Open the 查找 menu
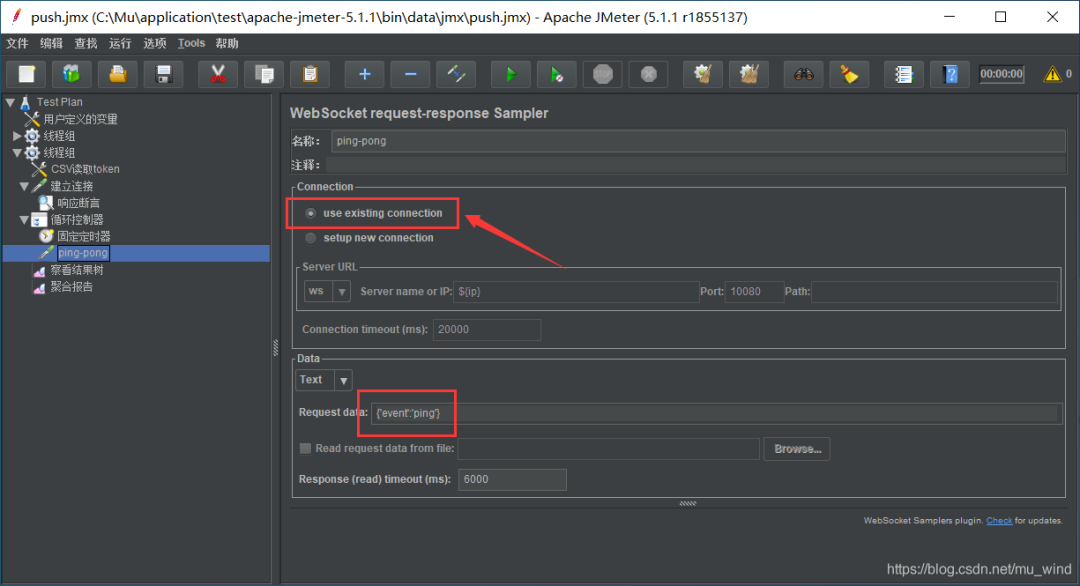1080x586 pixels. (x=86, y=43)
